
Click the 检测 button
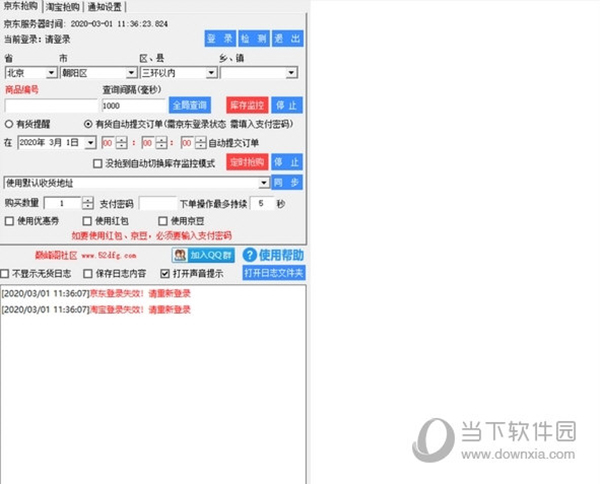tap(254, 38)
